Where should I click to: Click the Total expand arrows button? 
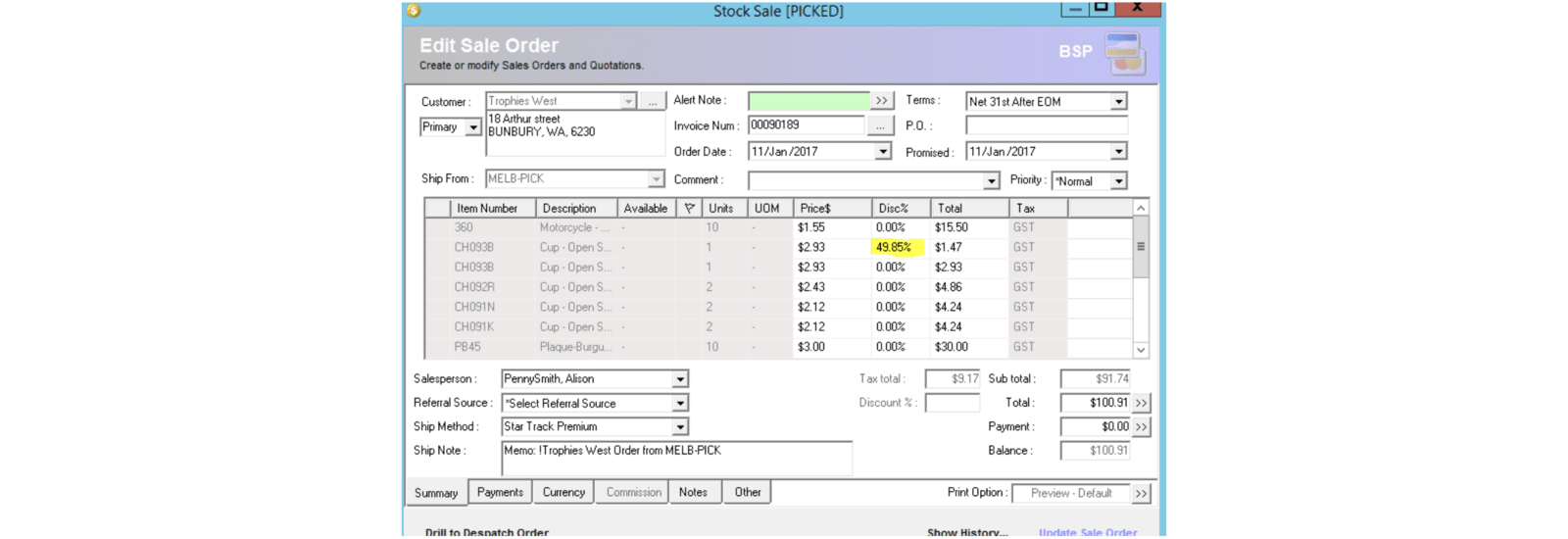pyautogui.click(x=1141, y=403)
